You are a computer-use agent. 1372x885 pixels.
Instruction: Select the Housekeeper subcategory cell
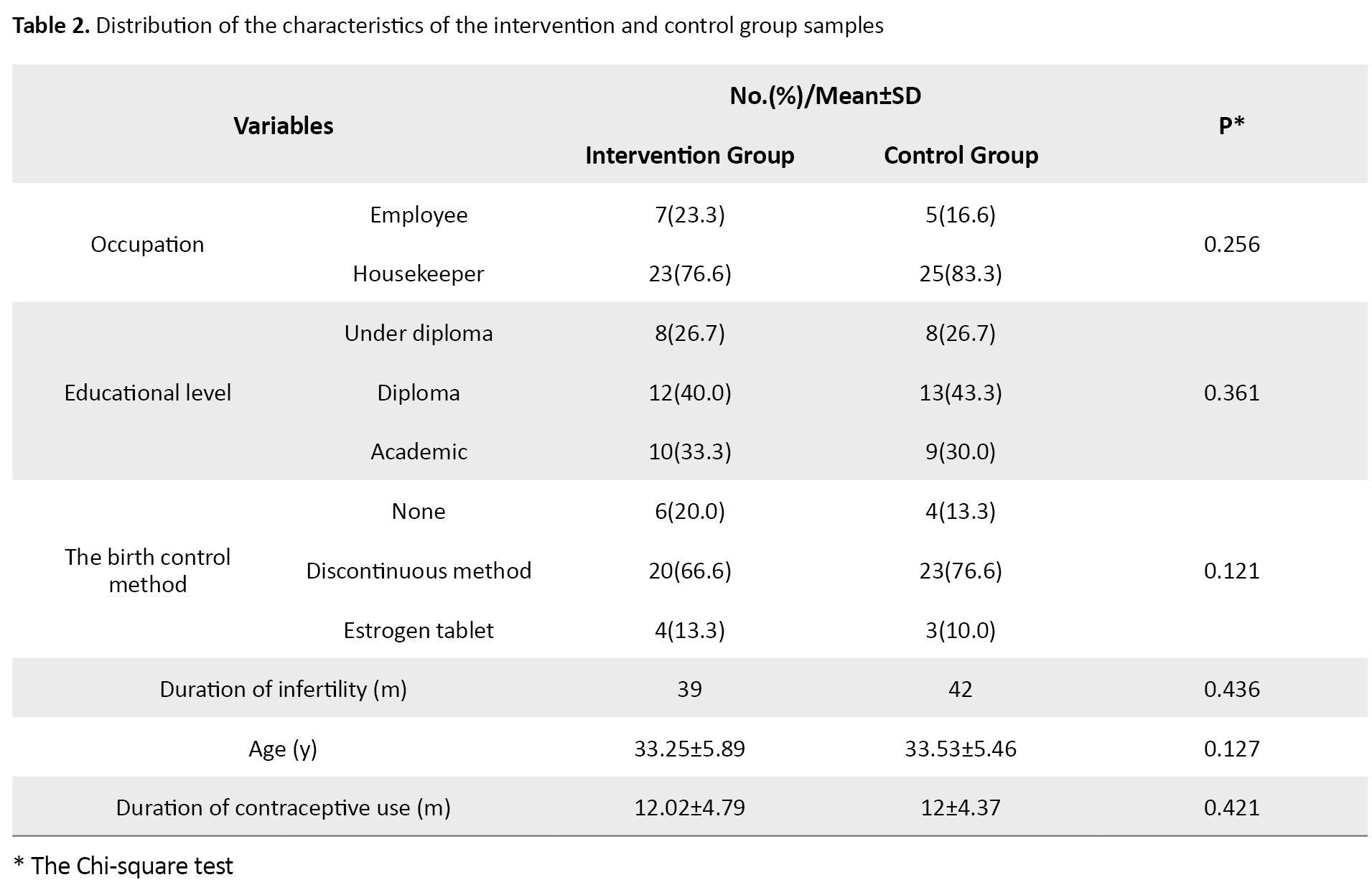point(419,273)
